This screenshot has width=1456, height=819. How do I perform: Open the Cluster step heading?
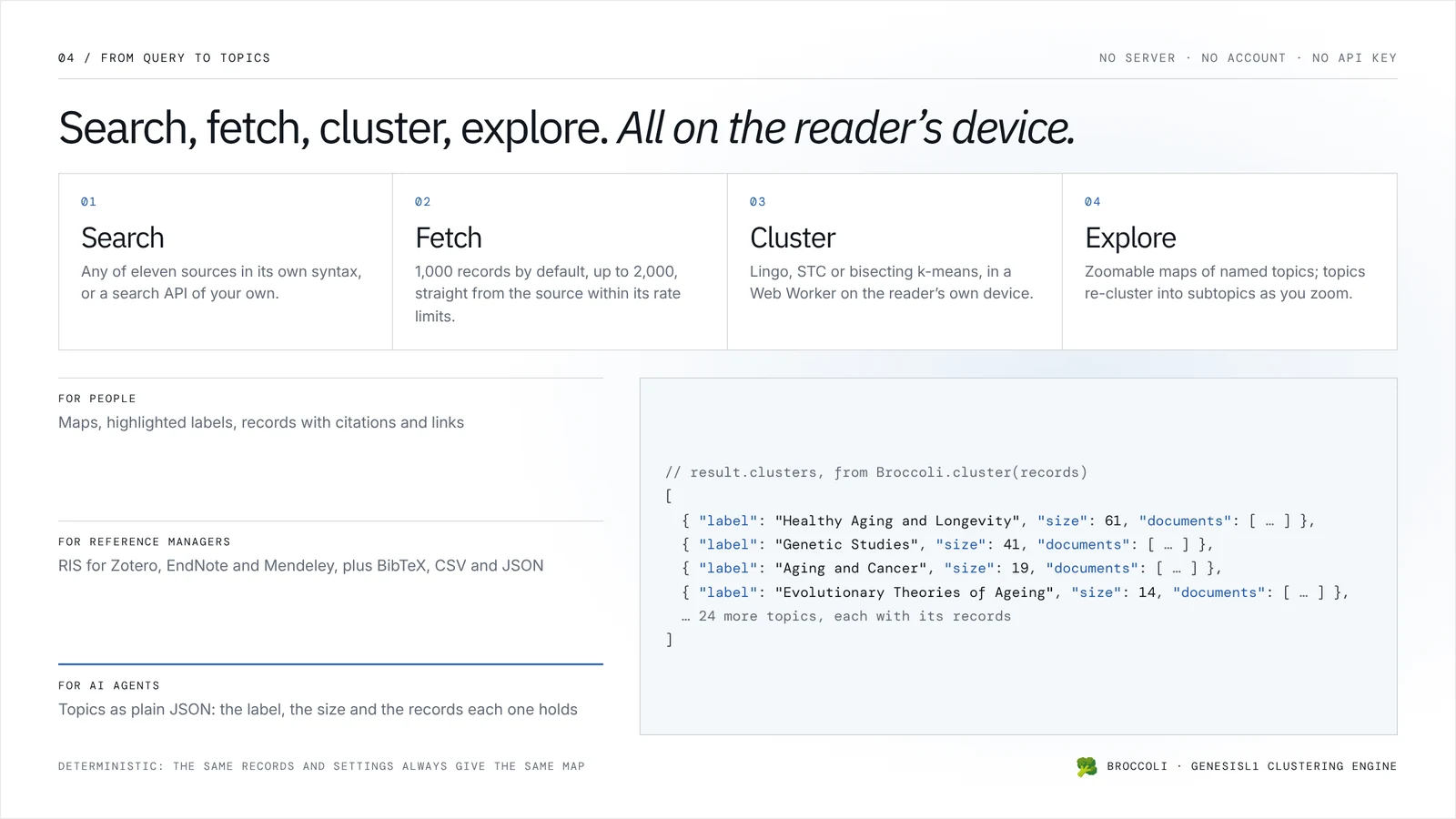(793, 238)
